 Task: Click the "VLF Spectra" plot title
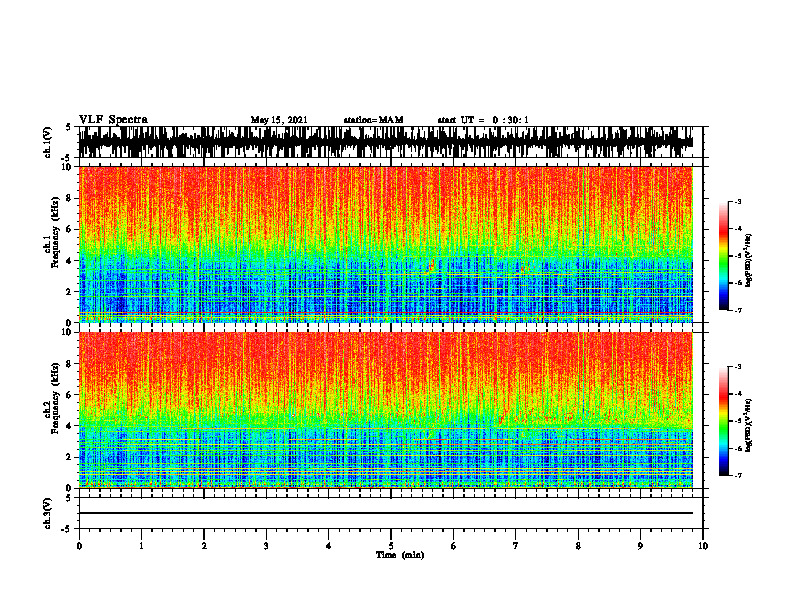(x=113, y=120)
